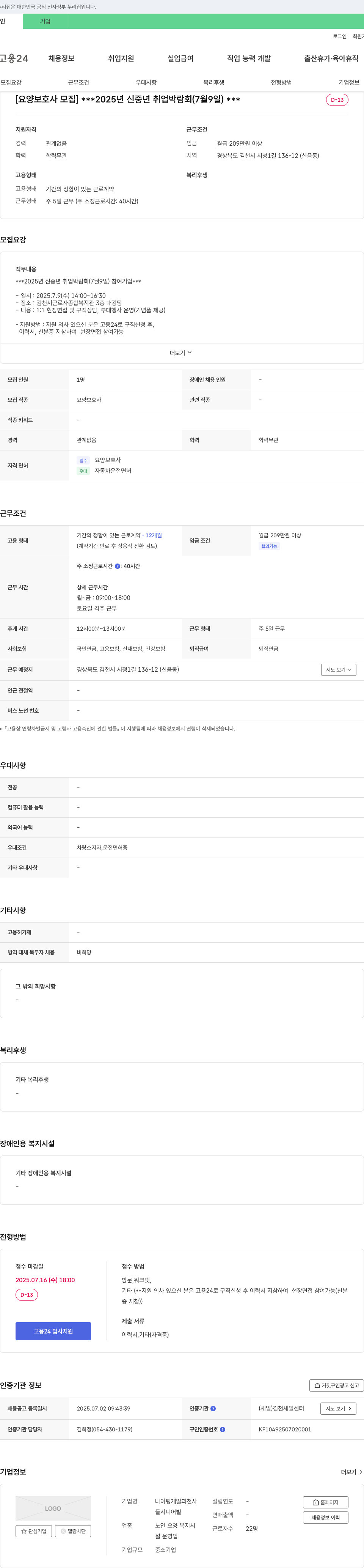Jump to the 복리후생 section tab
The height and width of the screenshot is (1568, 364).
(213, 82)
